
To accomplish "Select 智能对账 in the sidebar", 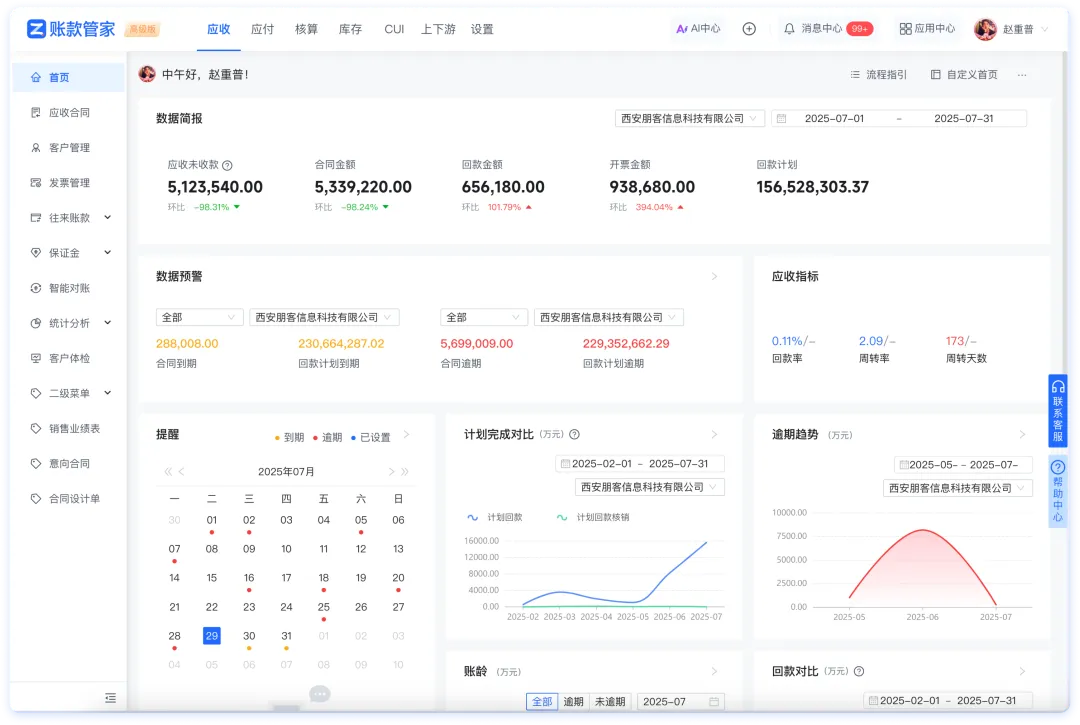I will pyautogui.click(x=67, y=287).
